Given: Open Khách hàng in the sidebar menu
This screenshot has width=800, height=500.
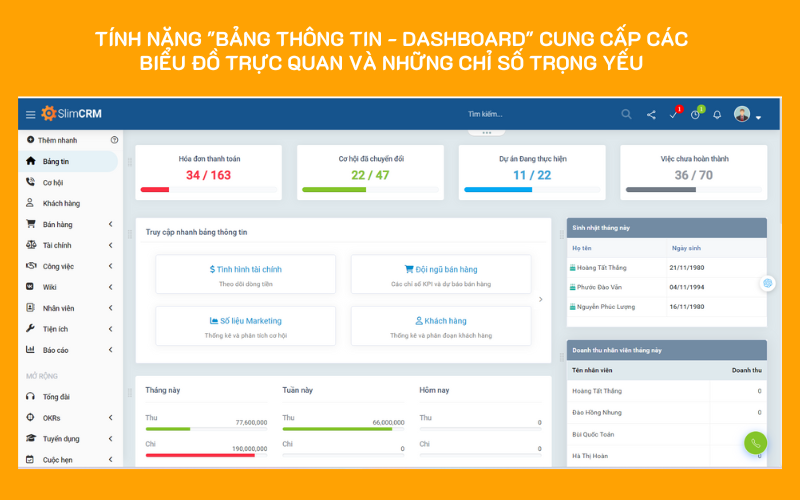Looking at the screenshot, I should (x=60, y=203).
